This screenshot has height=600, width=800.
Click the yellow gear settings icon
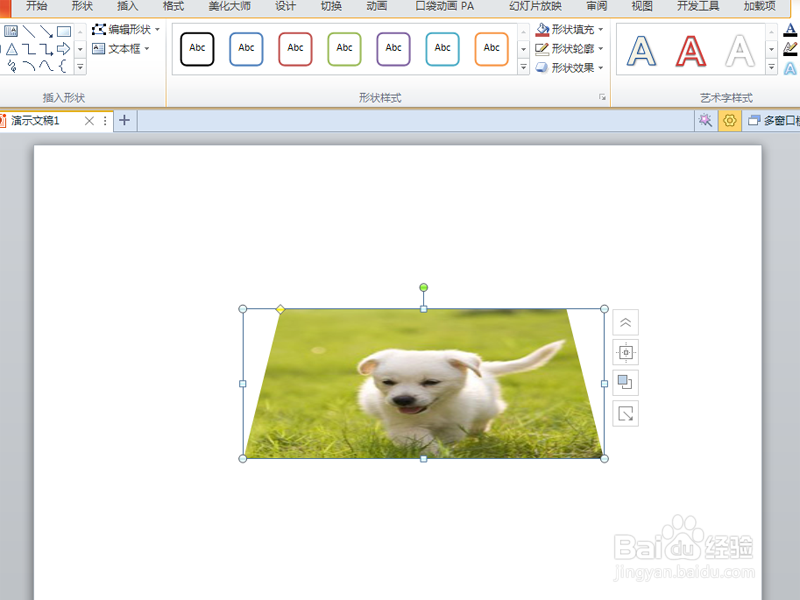pyautogui.click(x=730, y=120)
